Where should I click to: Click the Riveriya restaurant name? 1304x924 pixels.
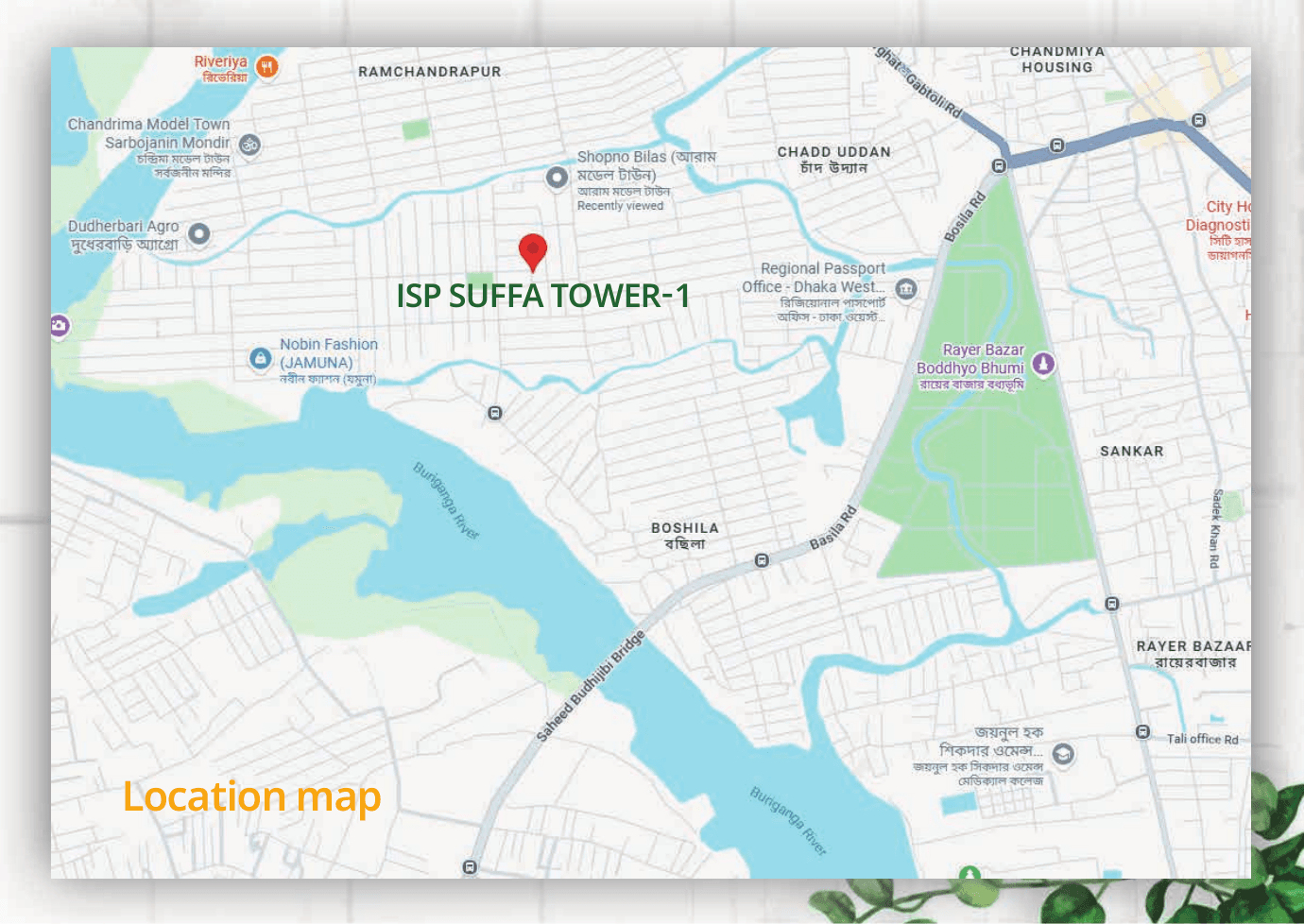(x=221, y=61)
